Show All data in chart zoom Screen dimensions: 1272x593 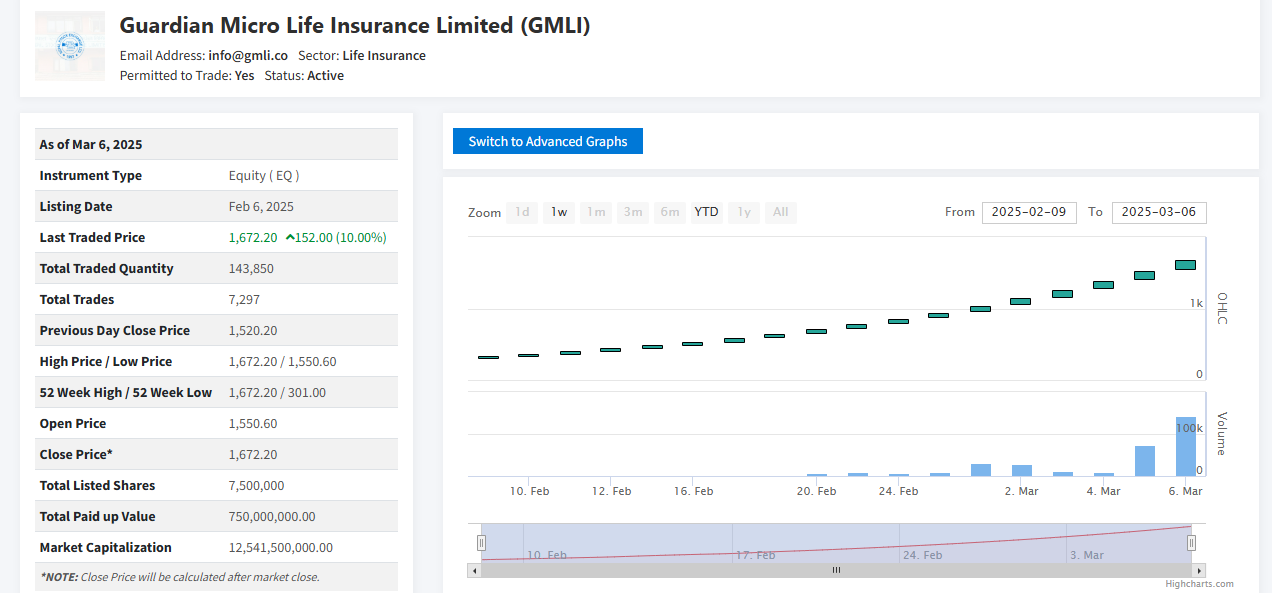pyautogui.click(x=781, y=212)
